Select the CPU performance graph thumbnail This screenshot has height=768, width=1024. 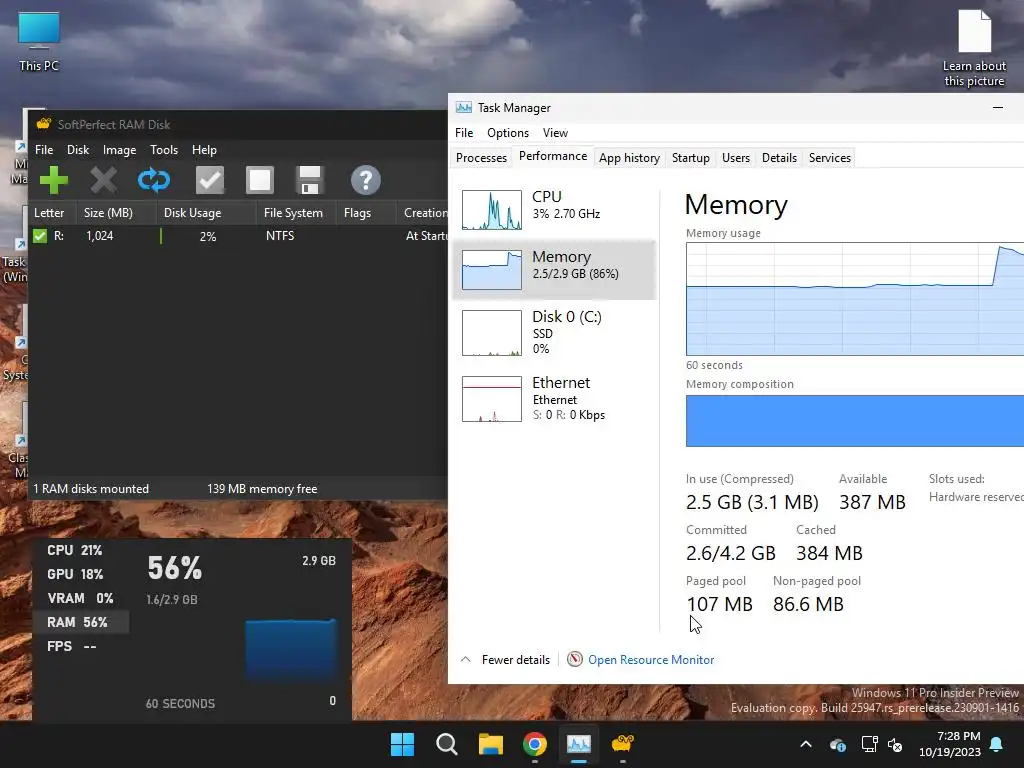pos(492,210)
